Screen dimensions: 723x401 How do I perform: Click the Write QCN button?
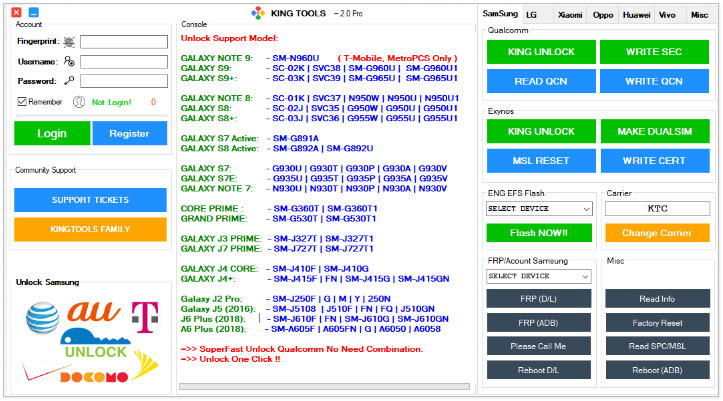(x=654, y=81)
